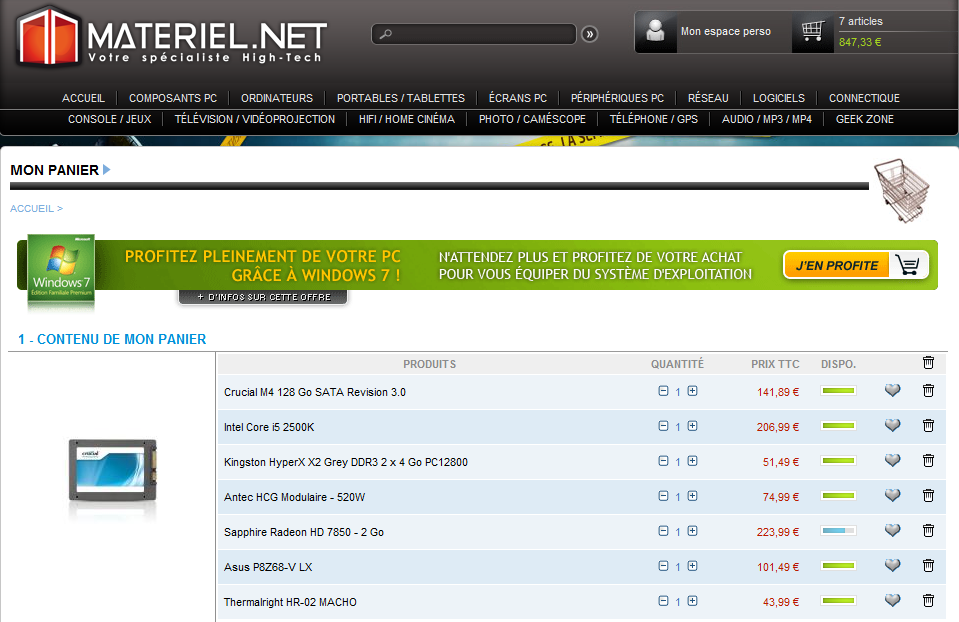The width and height of the screenshot is (959, 622).
Task: Add Antec HCG Modulaire to wishlist heart
Action: click(x=893, y=496)
